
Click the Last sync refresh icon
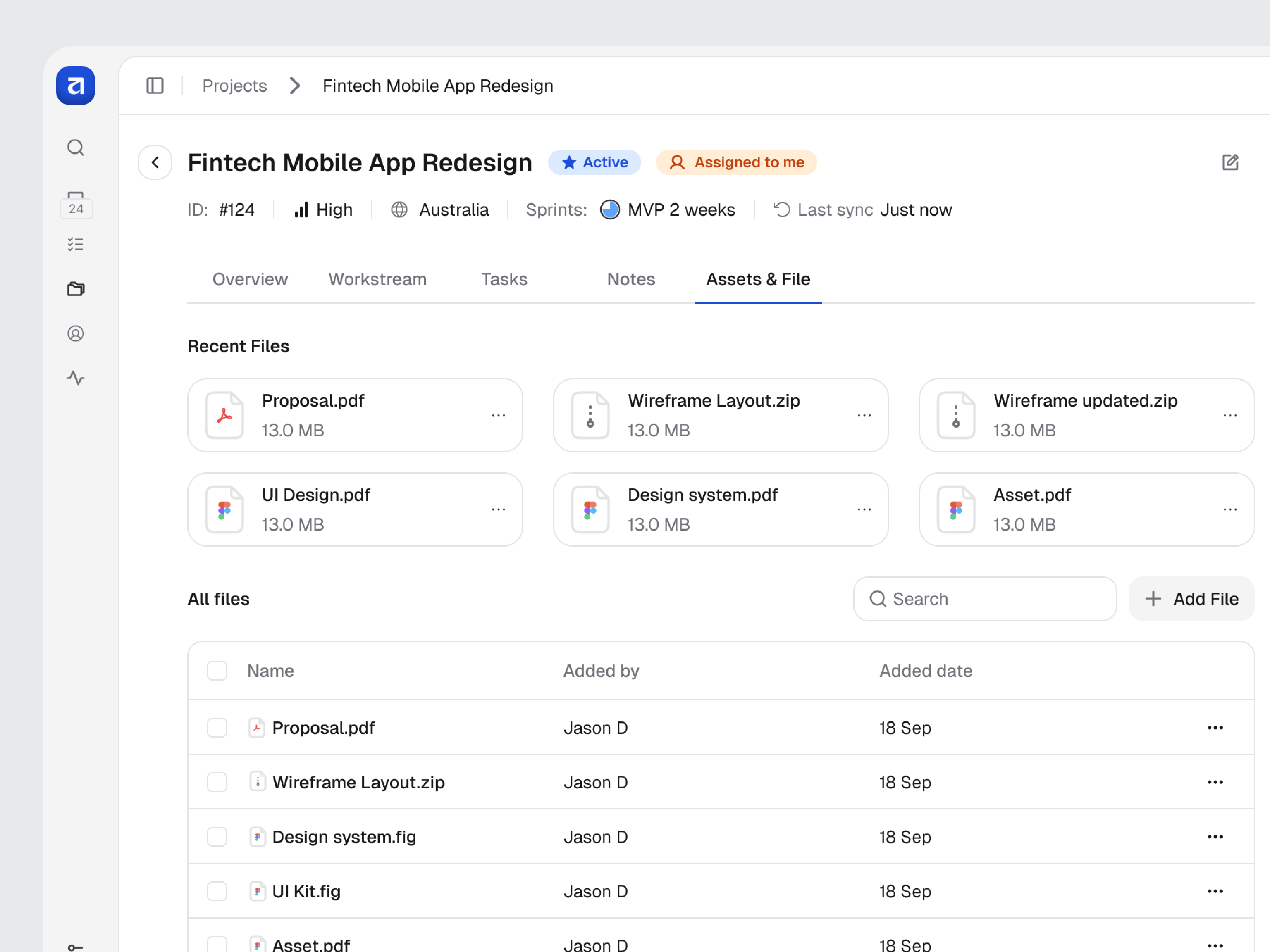coord(781,209)
